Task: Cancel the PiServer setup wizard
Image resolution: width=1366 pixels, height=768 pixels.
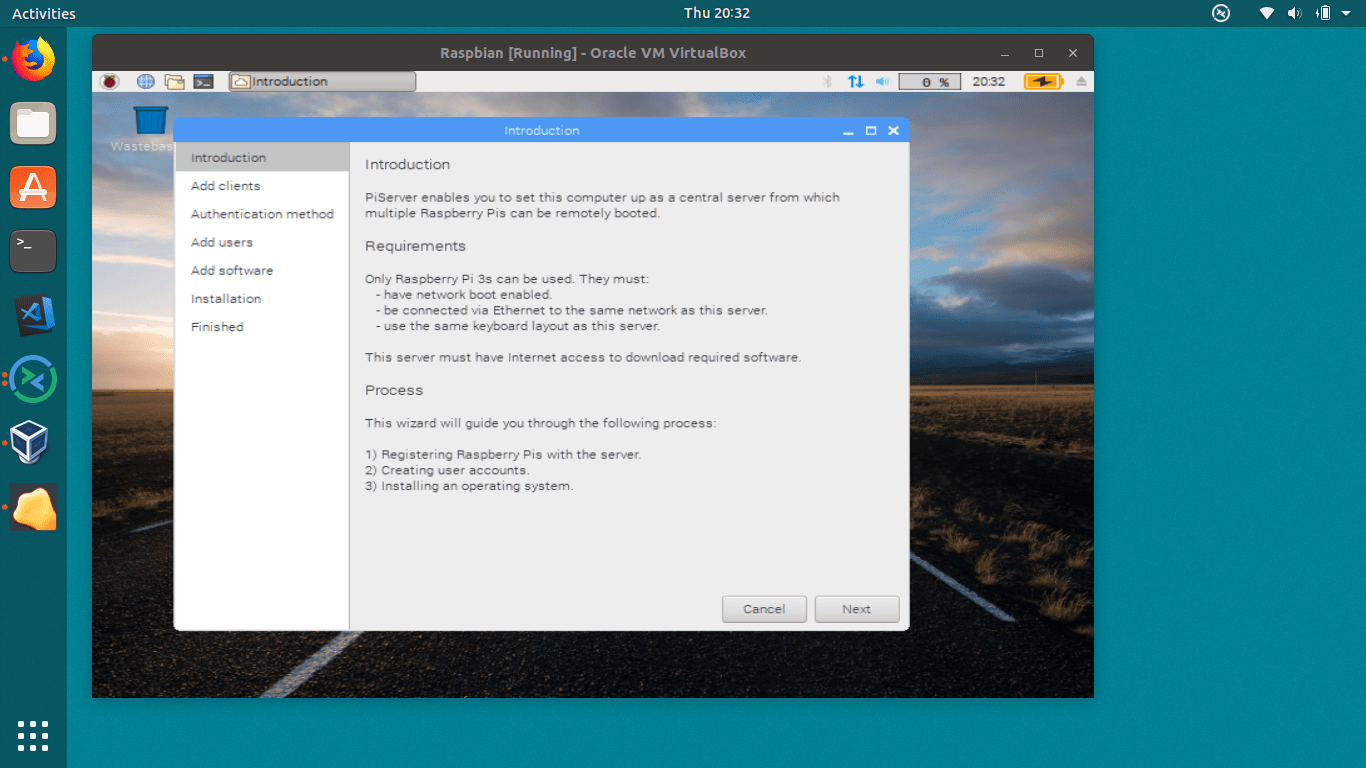Action: click(x=764, y=609)
